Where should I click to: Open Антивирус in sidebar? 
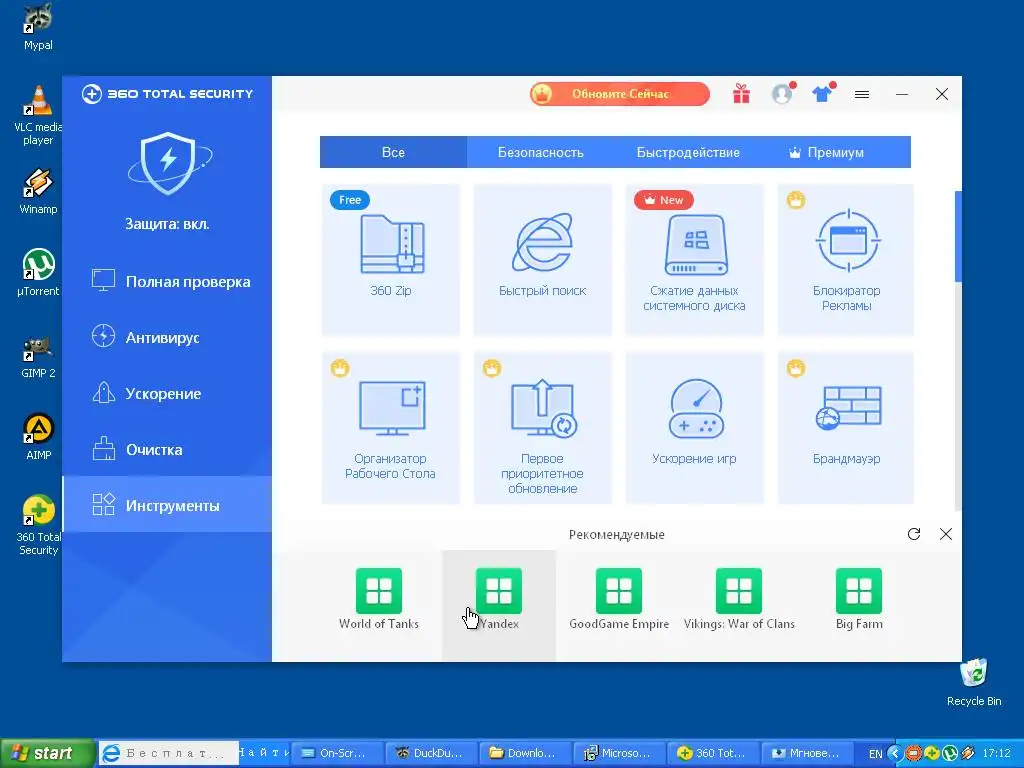[x=167, y=338]
